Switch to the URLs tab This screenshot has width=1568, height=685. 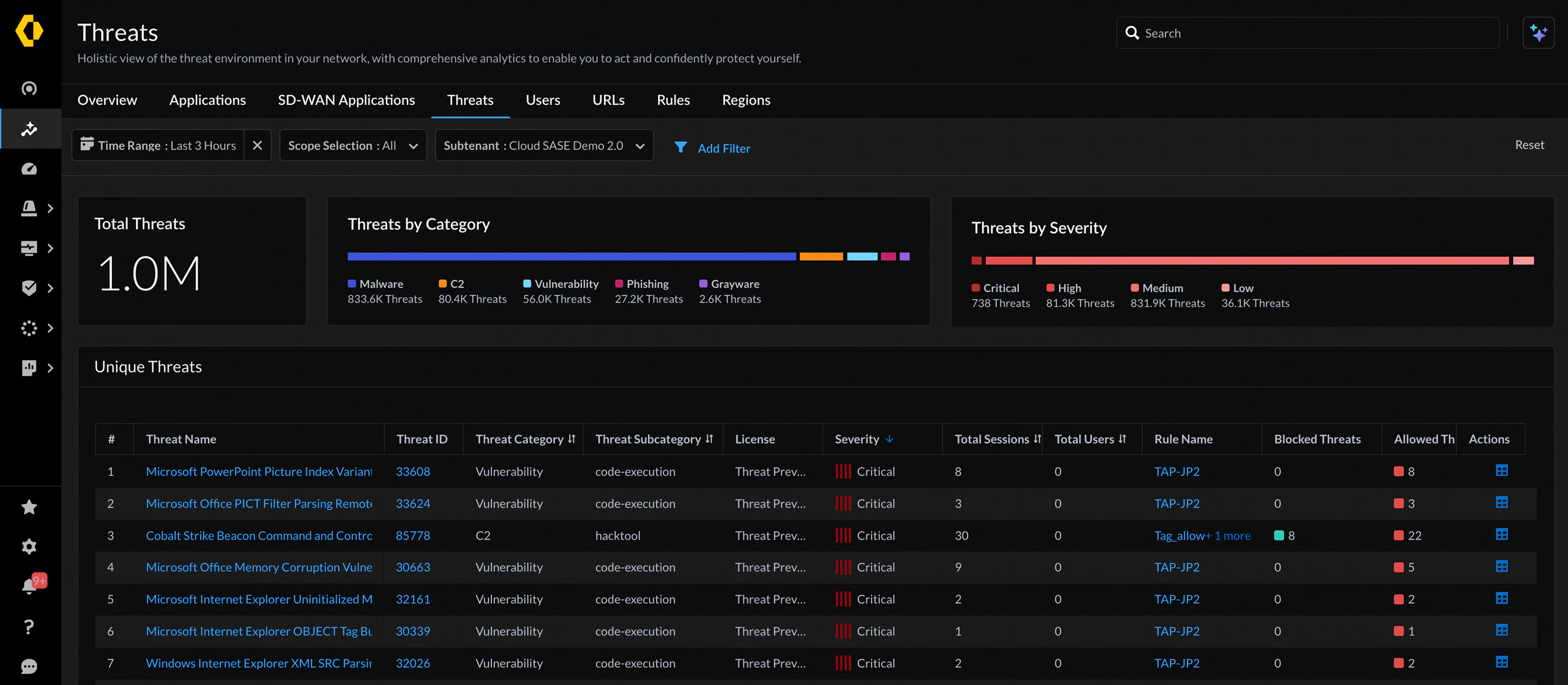608,99
